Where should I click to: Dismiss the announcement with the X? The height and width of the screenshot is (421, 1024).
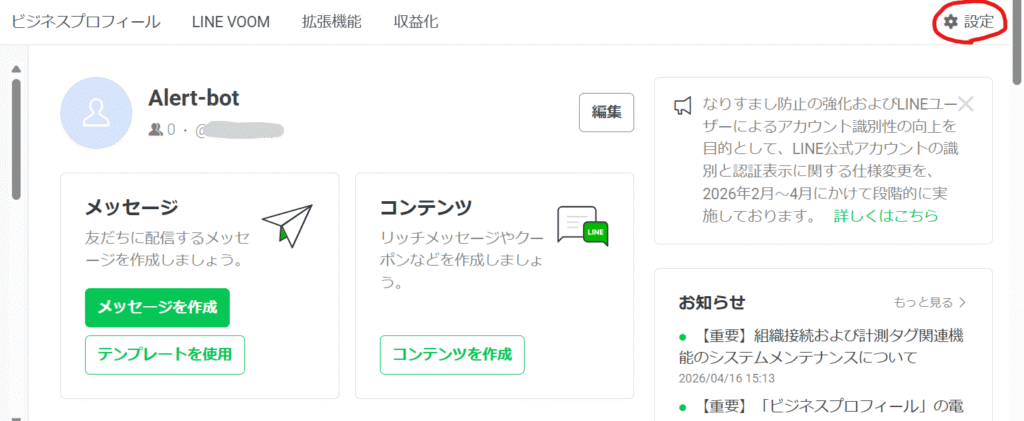coord(965,104)
